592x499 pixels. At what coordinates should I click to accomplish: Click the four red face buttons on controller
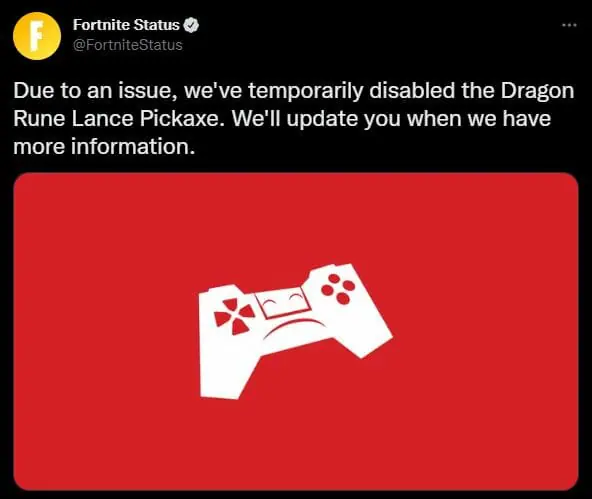(x=338, y=289)
